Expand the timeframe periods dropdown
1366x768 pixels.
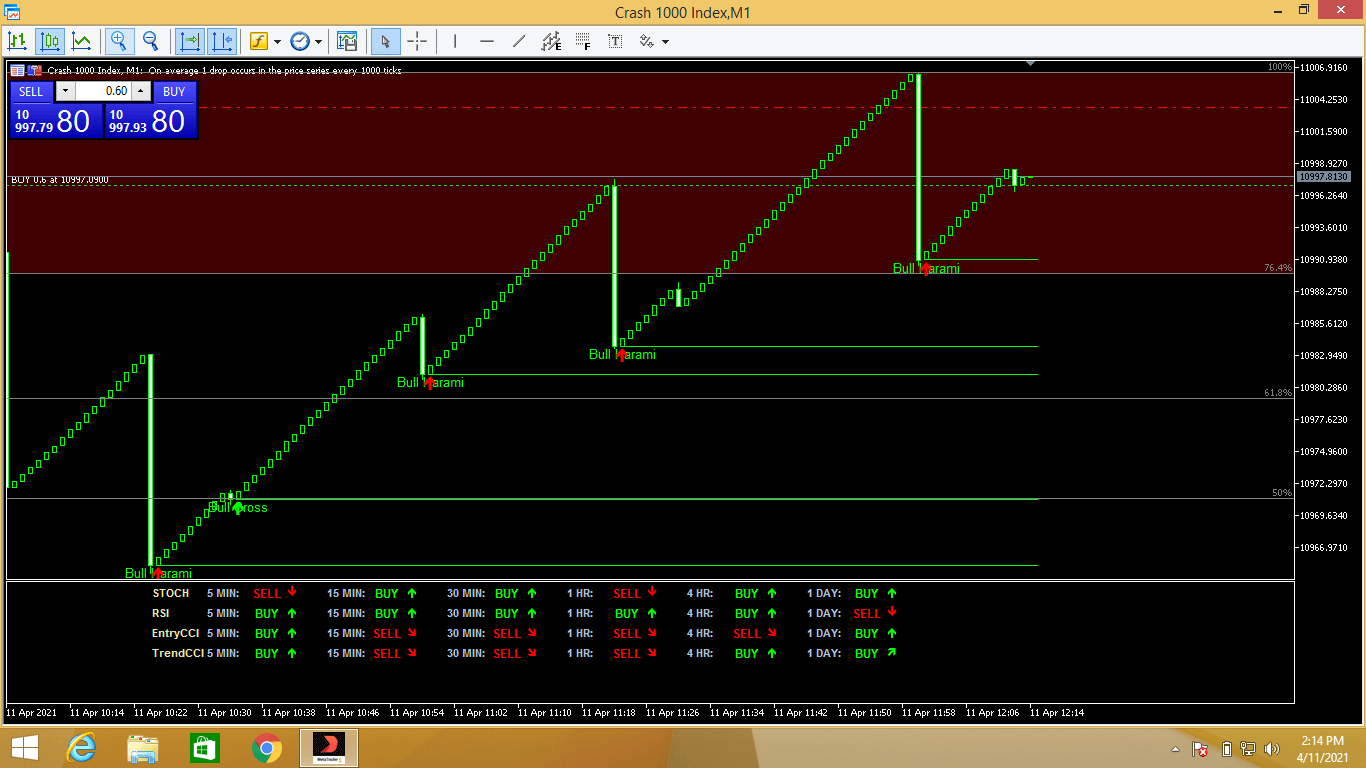coord(319,42)
